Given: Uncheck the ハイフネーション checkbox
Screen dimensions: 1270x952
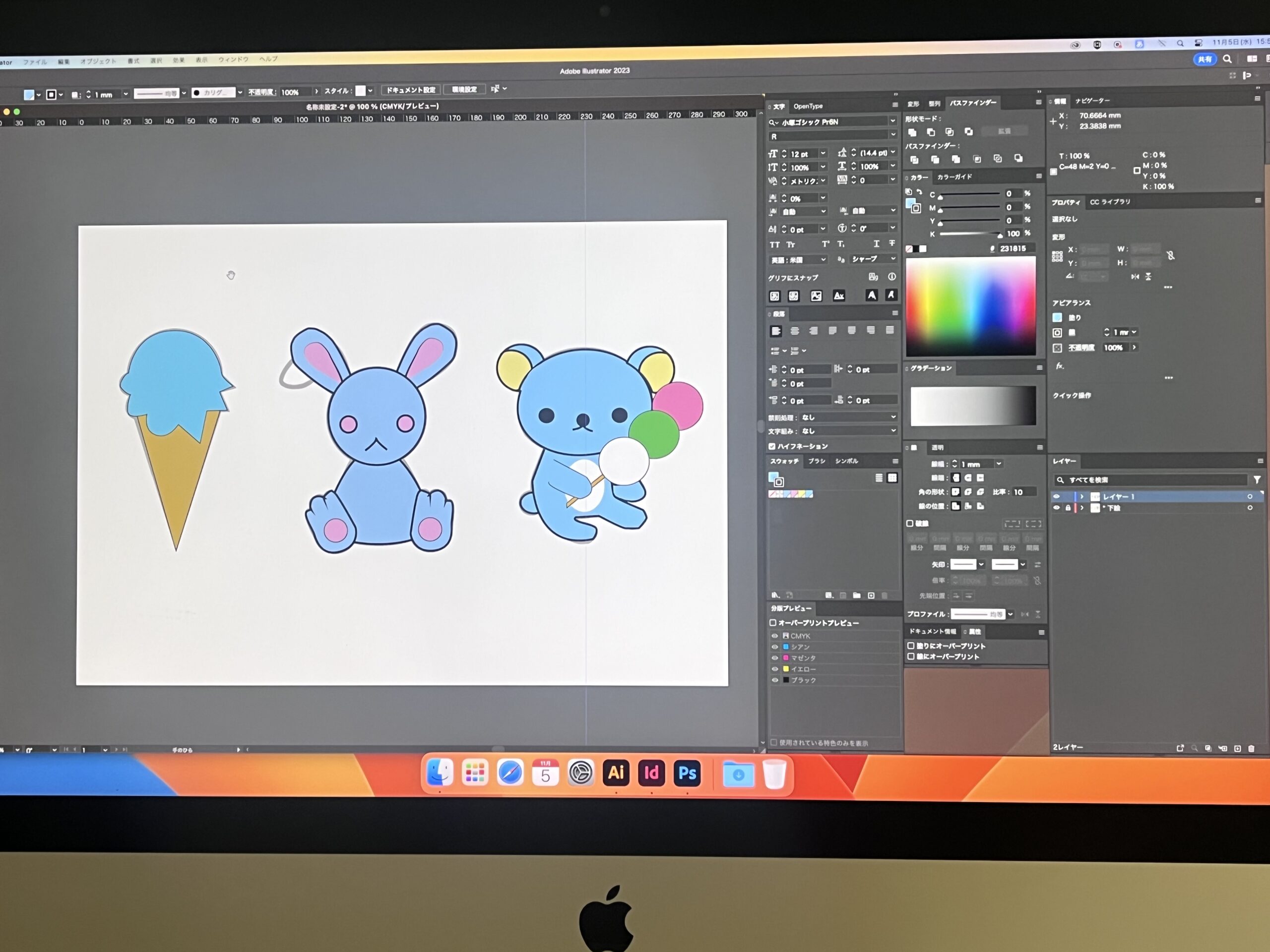Looking at the screenshot, I should 772,446.
